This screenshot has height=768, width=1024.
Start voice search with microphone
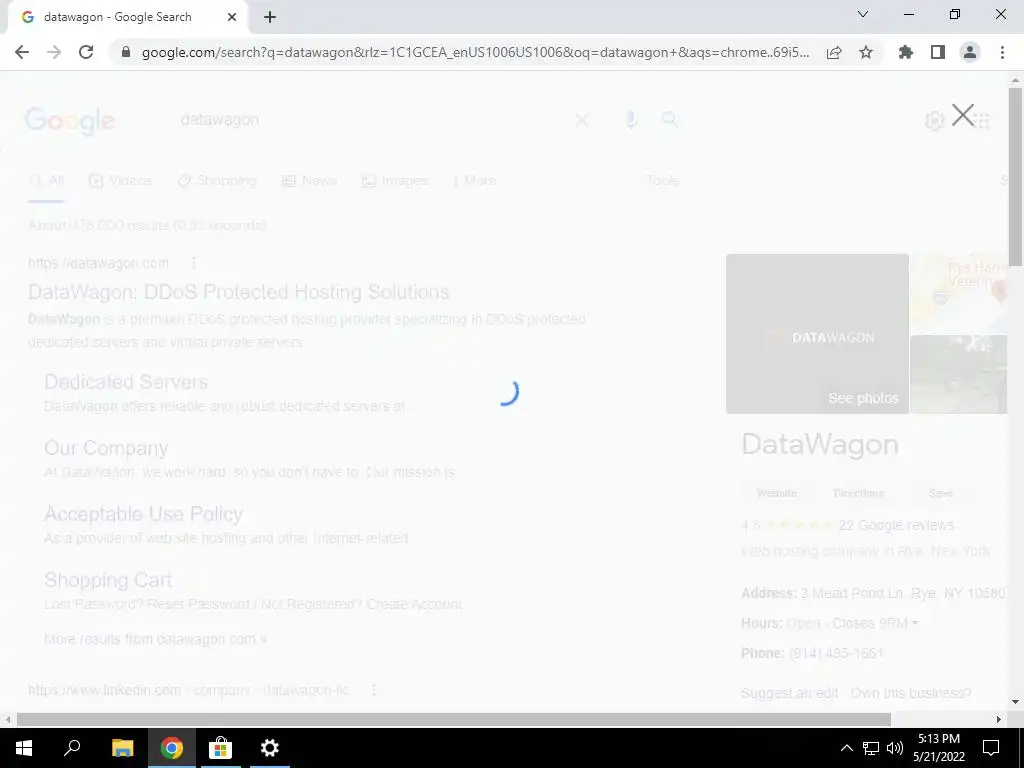(630, 120)
